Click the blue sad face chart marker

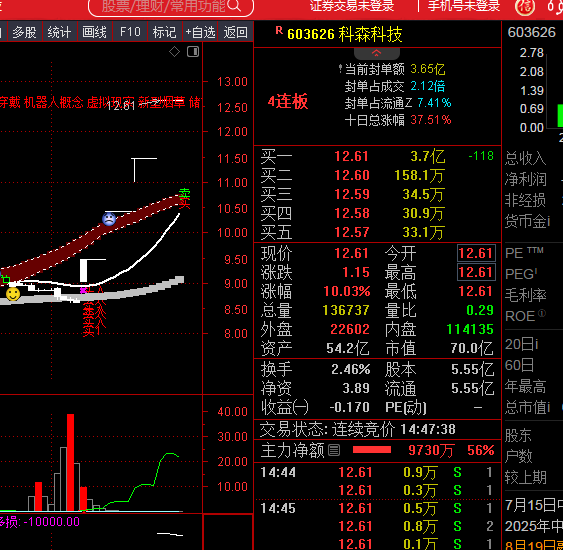point(109,219)
